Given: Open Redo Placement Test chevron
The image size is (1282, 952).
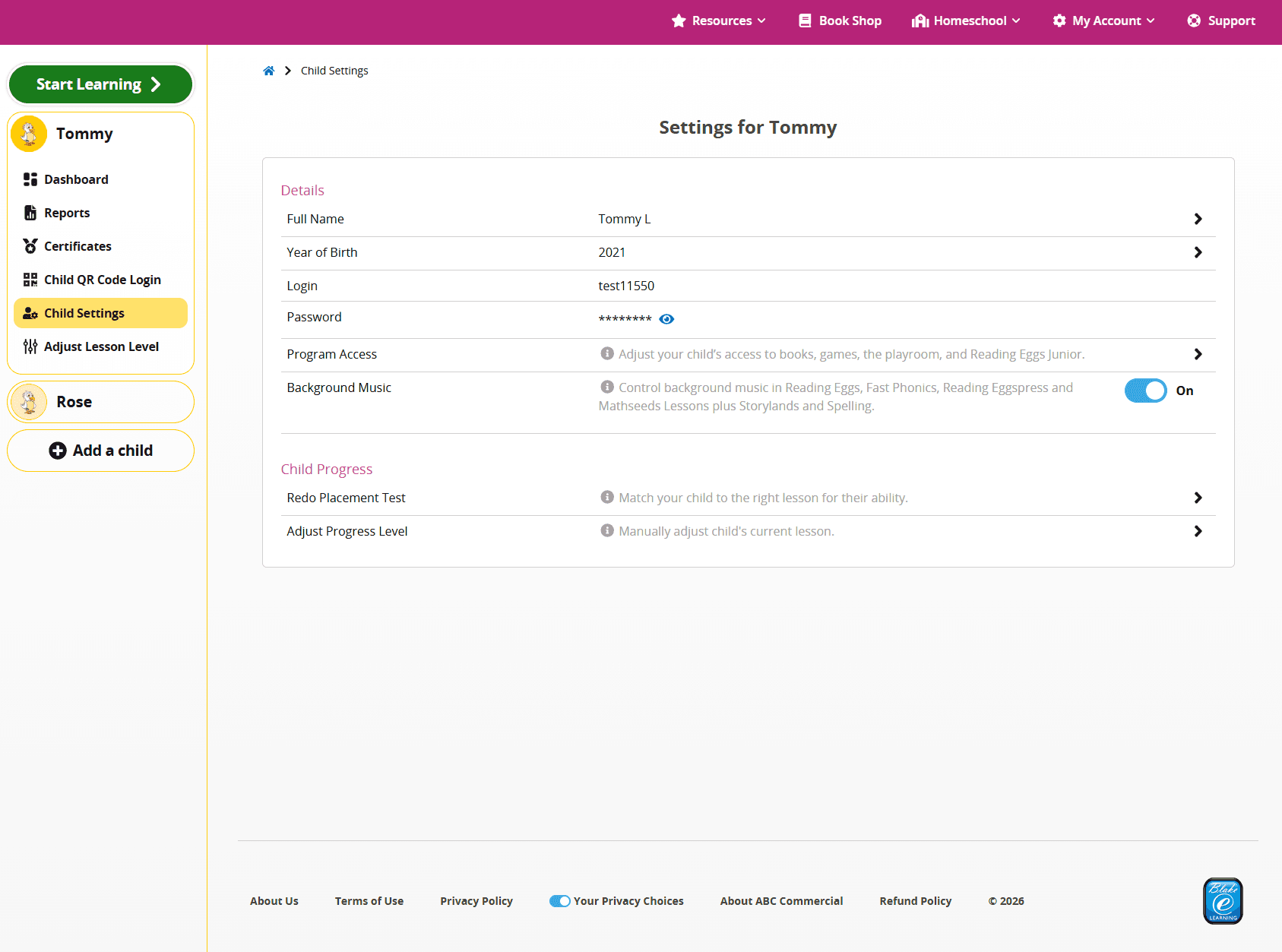Looking at the screenshot, I should click(x=1198, y=498).
